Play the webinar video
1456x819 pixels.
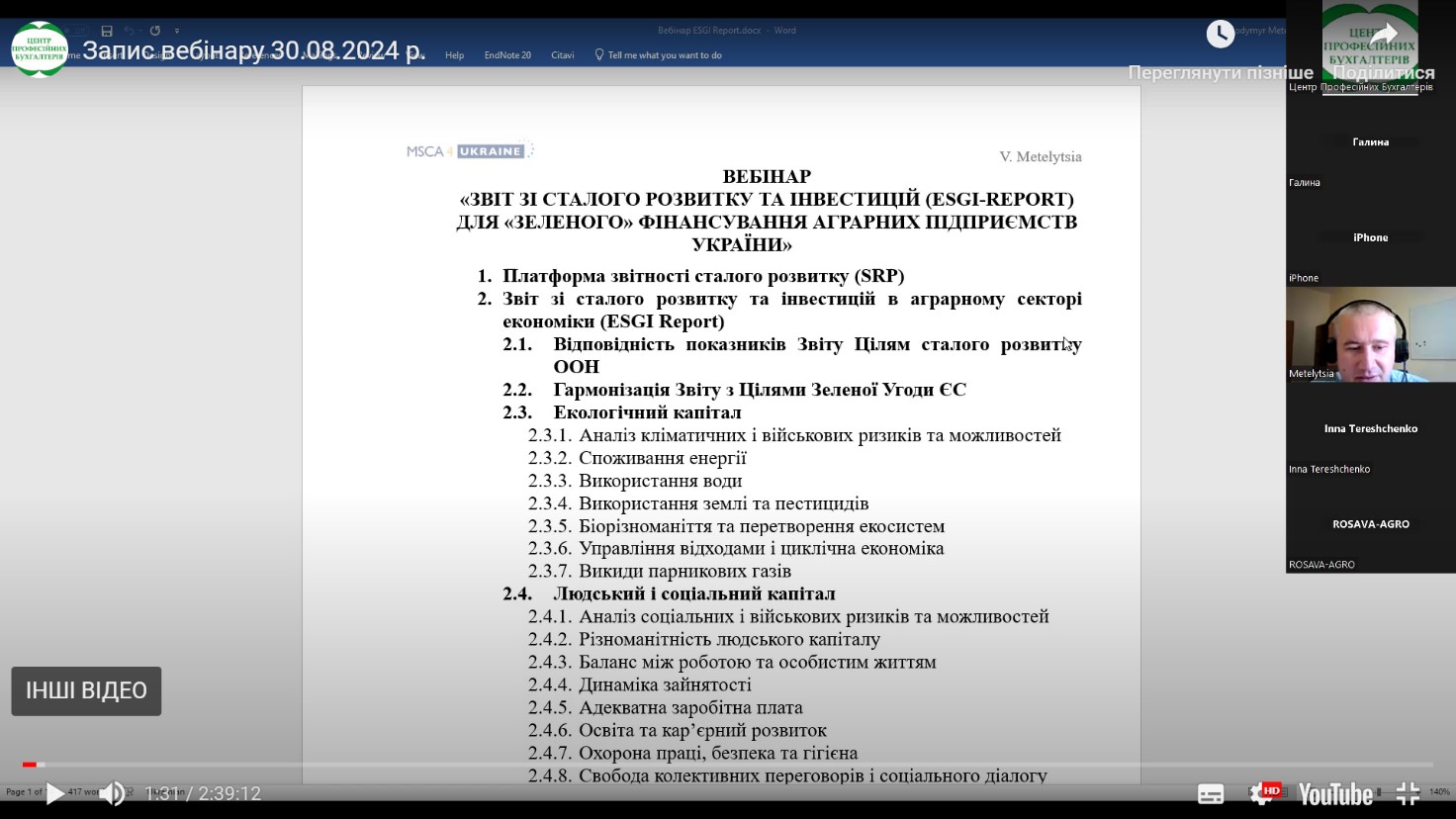tap(55, 793)
